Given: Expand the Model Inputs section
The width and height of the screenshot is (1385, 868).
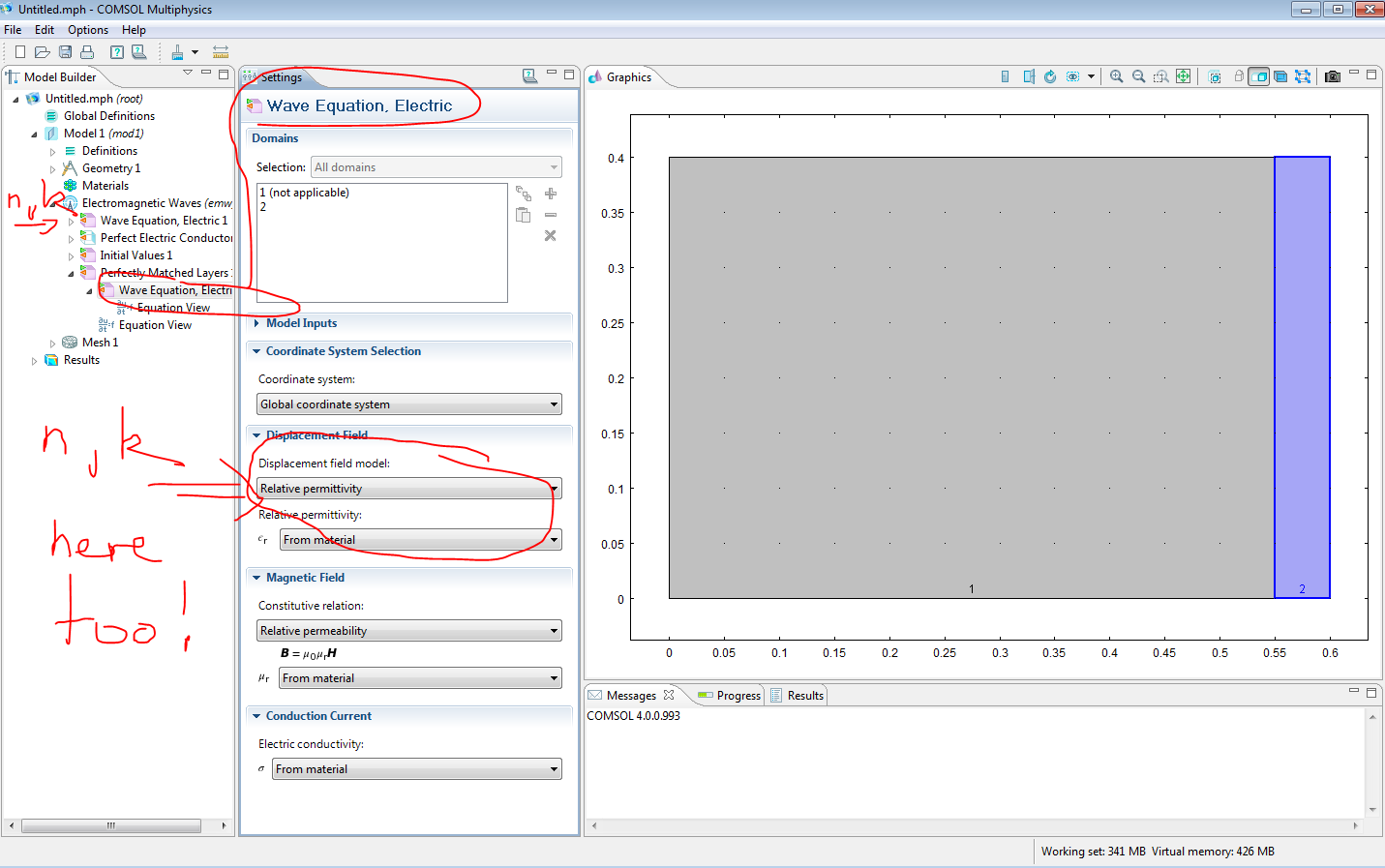Looking at the screenshot, I should point(301,323).
